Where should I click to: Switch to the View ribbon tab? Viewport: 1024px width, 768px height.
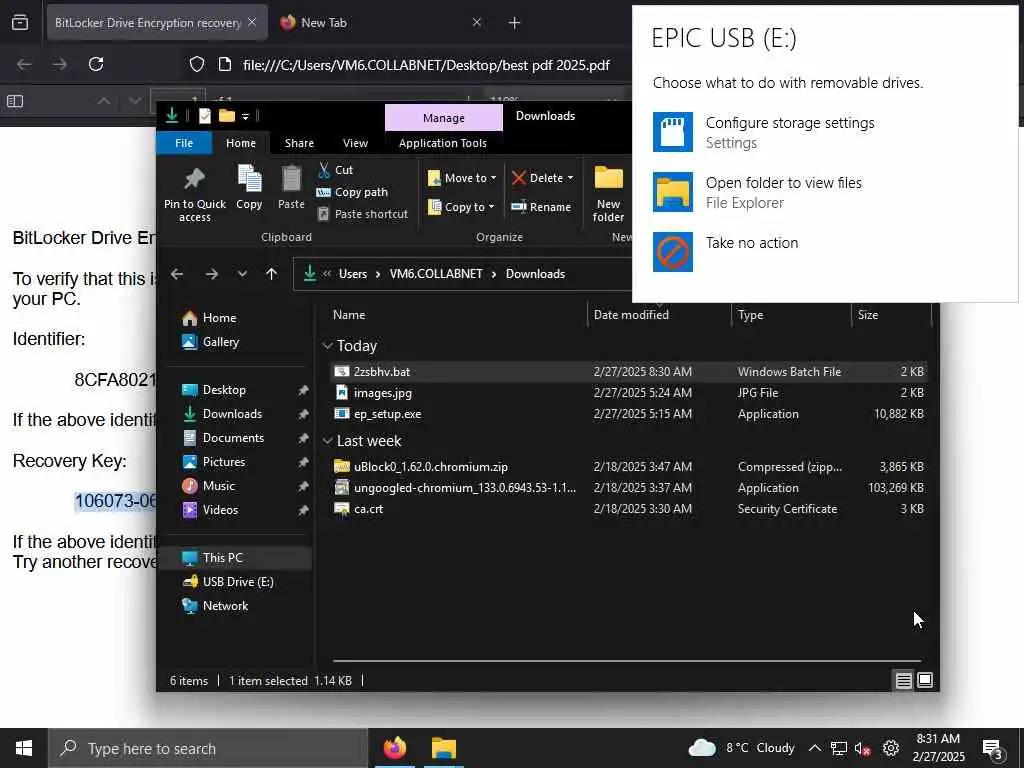pos(355,143)
